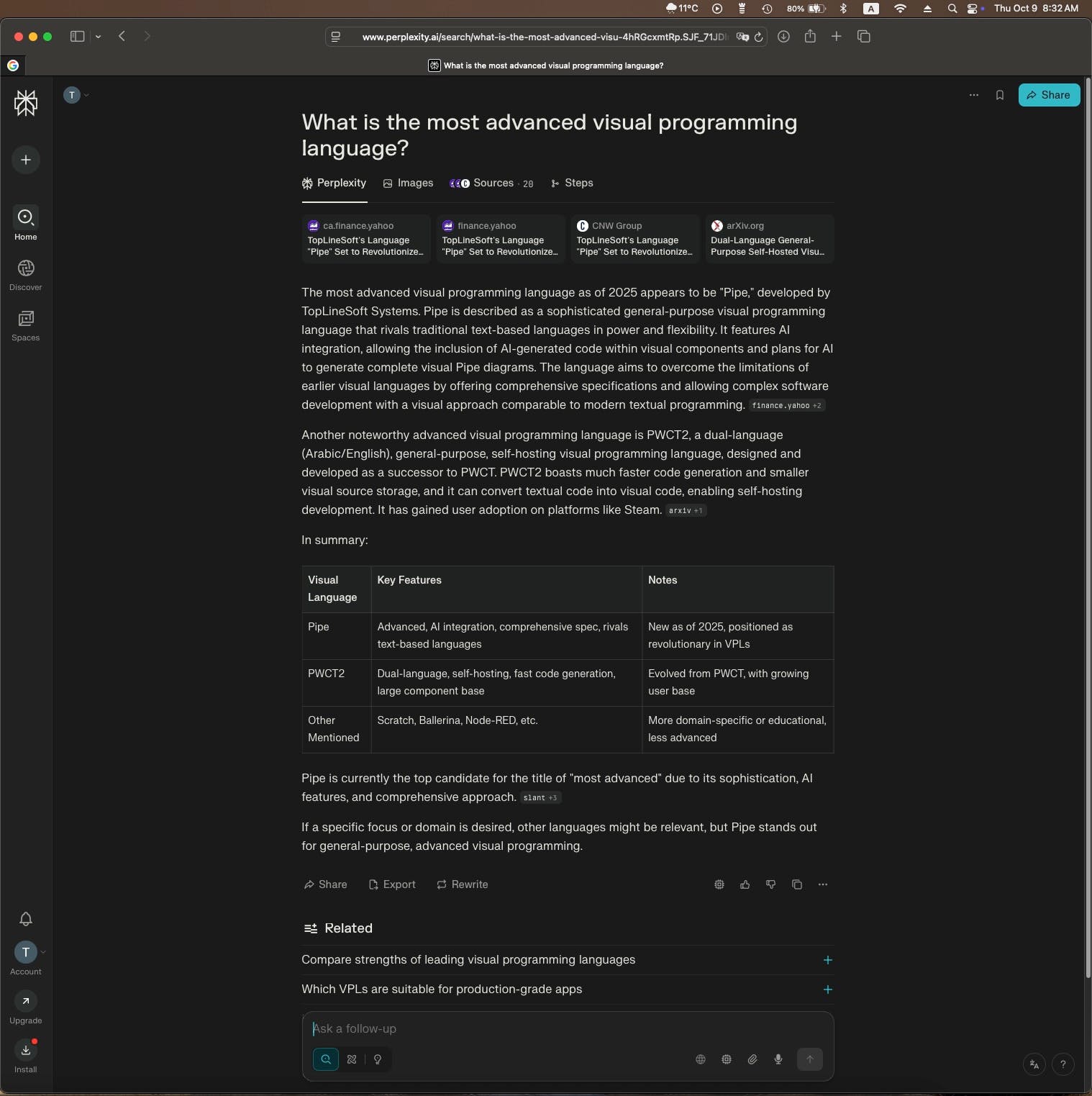Open the arXiv.org source card

tap(770, 239)
